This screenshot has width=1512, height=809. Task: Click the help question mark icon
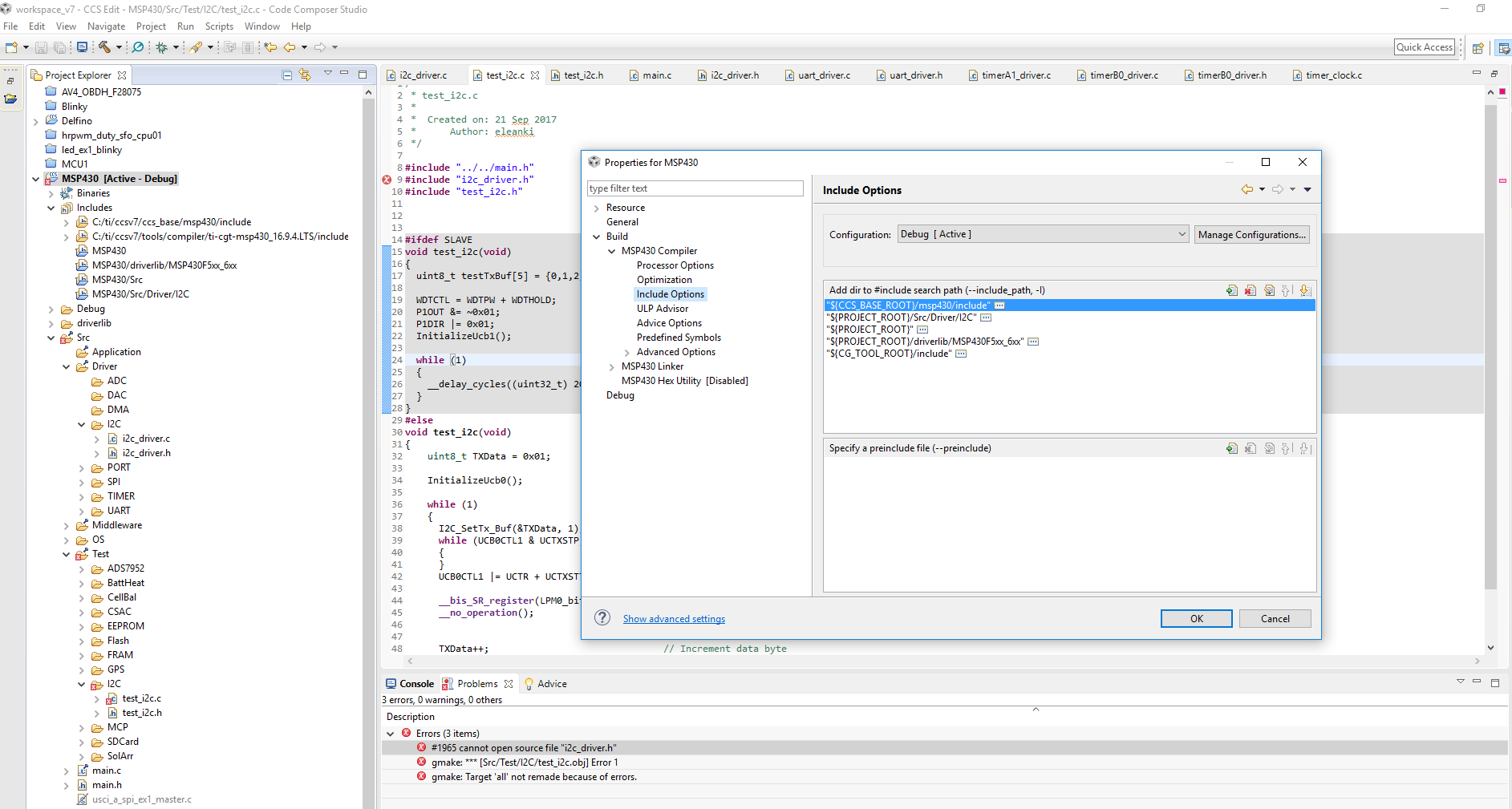[602, 618]
